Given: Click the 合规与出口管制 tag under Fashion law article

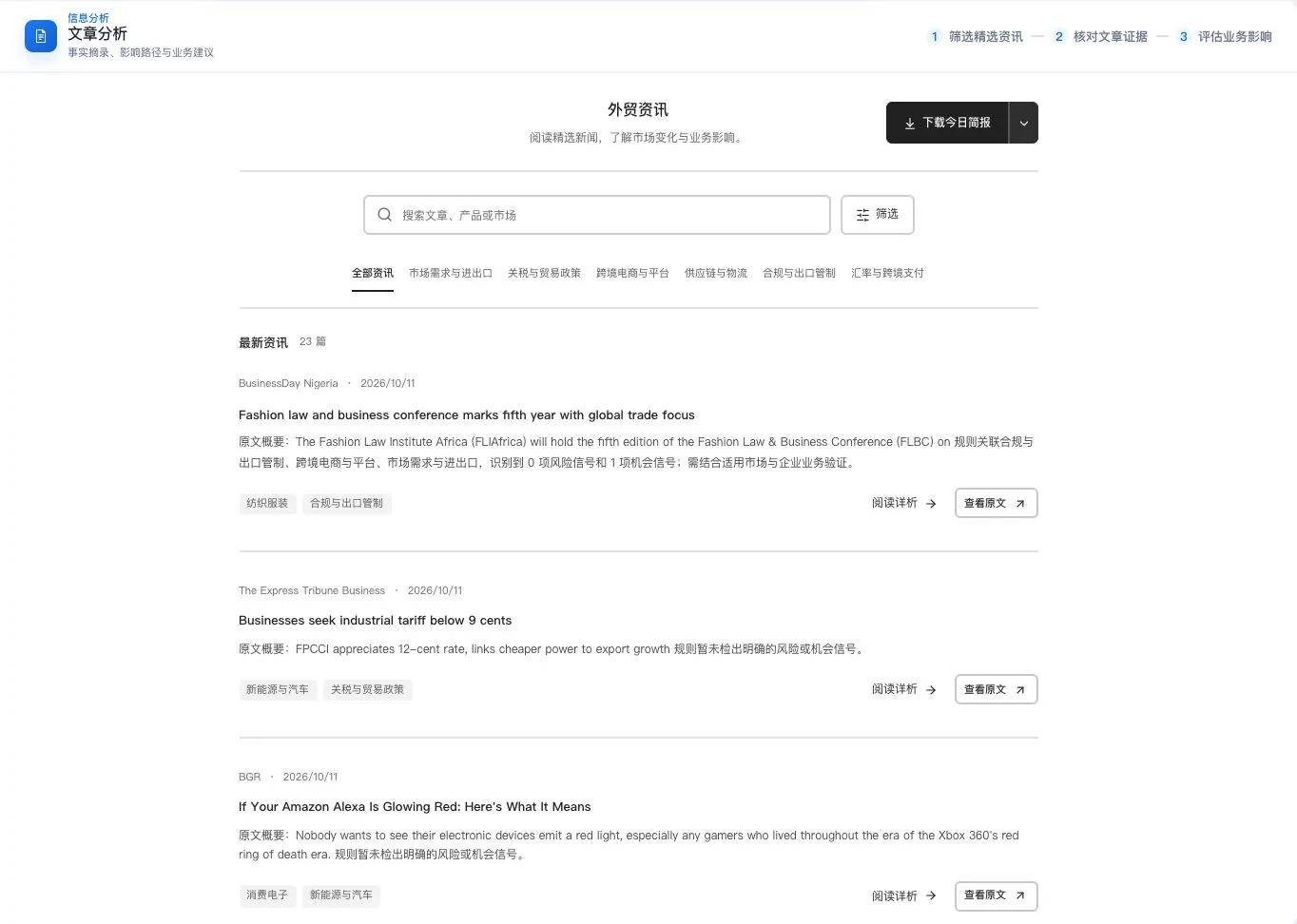Looking at the screenshot, I should [346, 503].
